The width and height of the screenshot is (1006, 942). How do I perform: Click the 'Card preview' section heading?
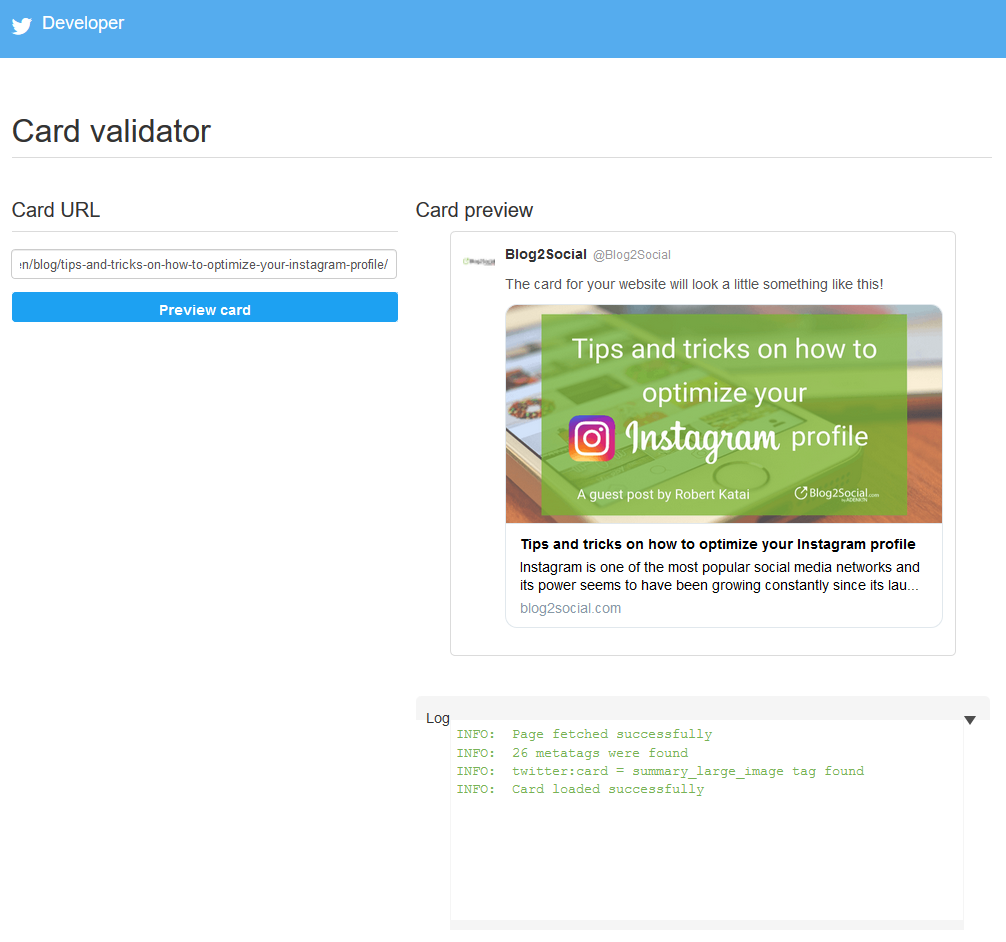click(x=474, y=210)
